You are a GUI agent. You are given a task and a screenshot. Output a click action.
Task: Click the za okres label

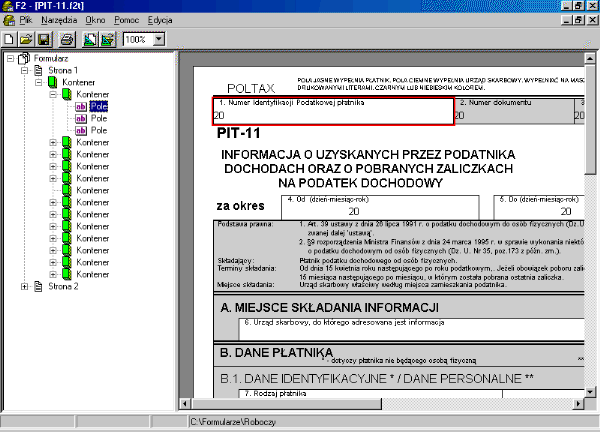240,206
